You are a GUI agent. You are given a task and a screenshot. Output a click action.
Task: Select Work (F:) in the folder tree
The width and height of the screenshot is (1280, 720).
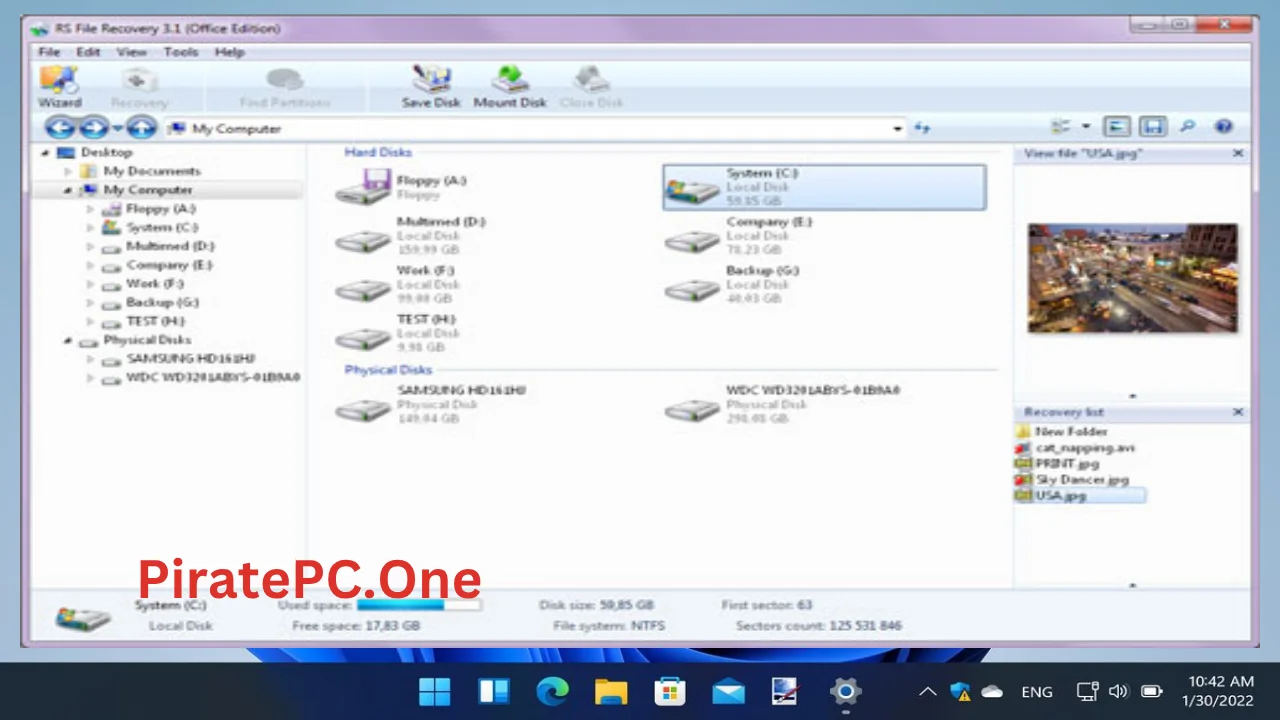[x=155, y=284]
